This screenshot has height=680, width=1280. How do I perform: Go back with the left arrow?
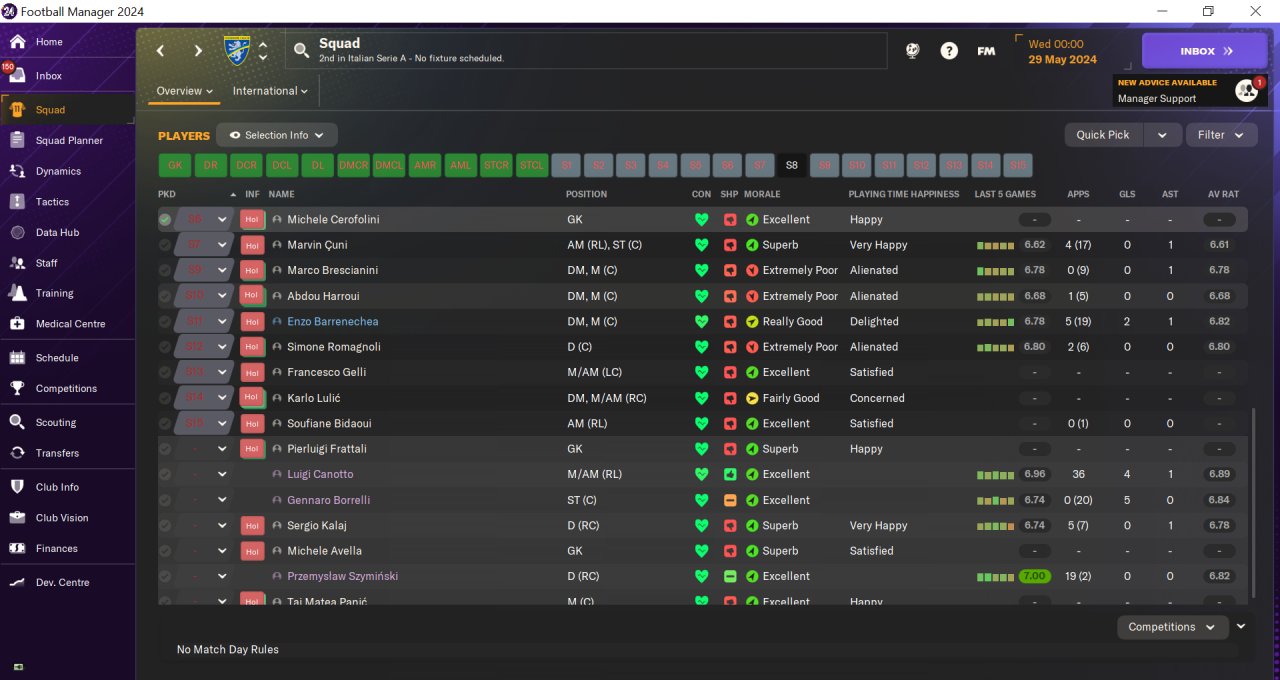pyautogui.click(x=160, y=51)
